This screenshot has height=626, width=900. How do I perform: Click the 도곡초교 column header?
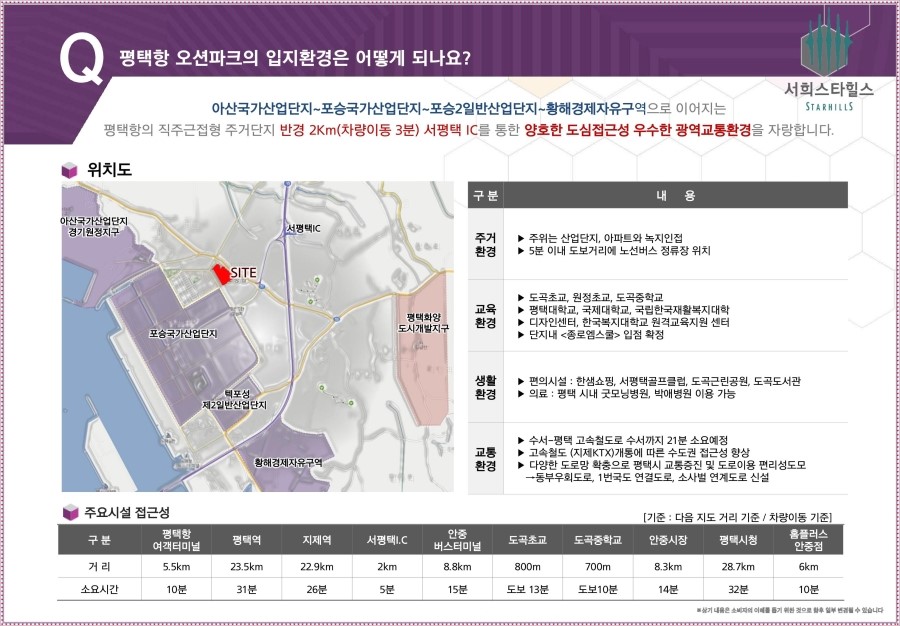click(x=527, y=540)
